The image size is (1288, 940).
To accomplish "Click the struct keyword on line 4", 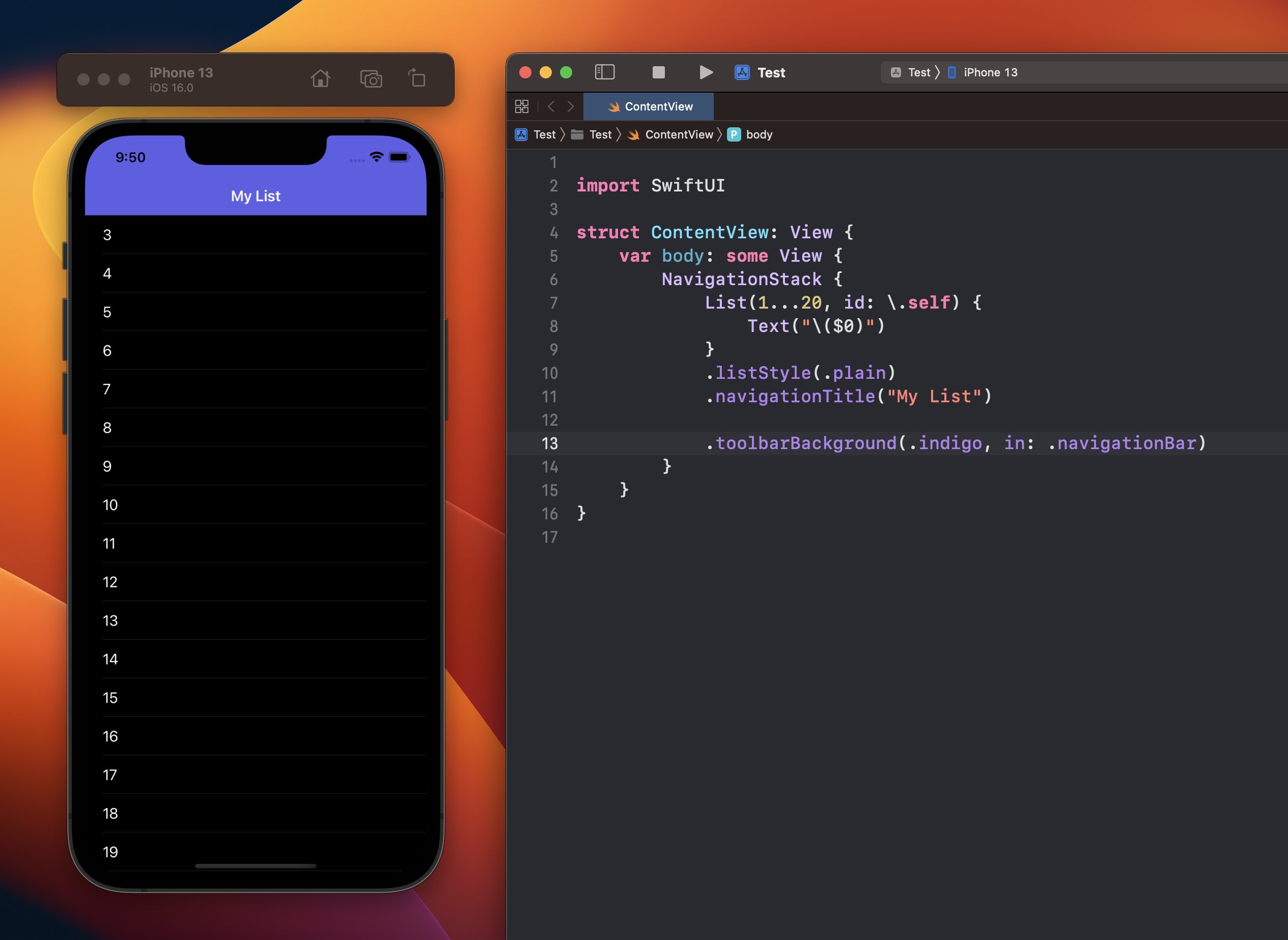I will coord(607,232).
